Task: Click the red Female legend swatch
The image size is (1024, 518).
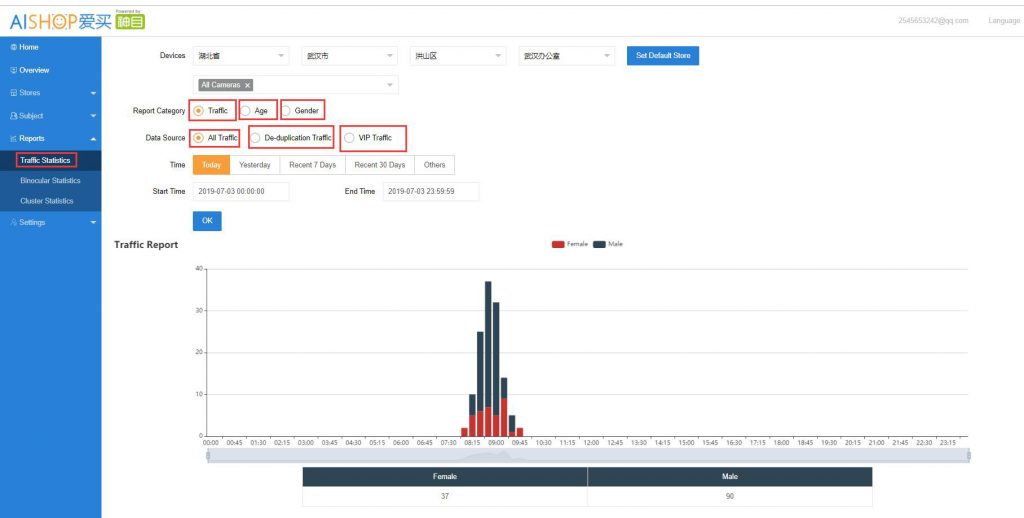Action: coord(558,244)
